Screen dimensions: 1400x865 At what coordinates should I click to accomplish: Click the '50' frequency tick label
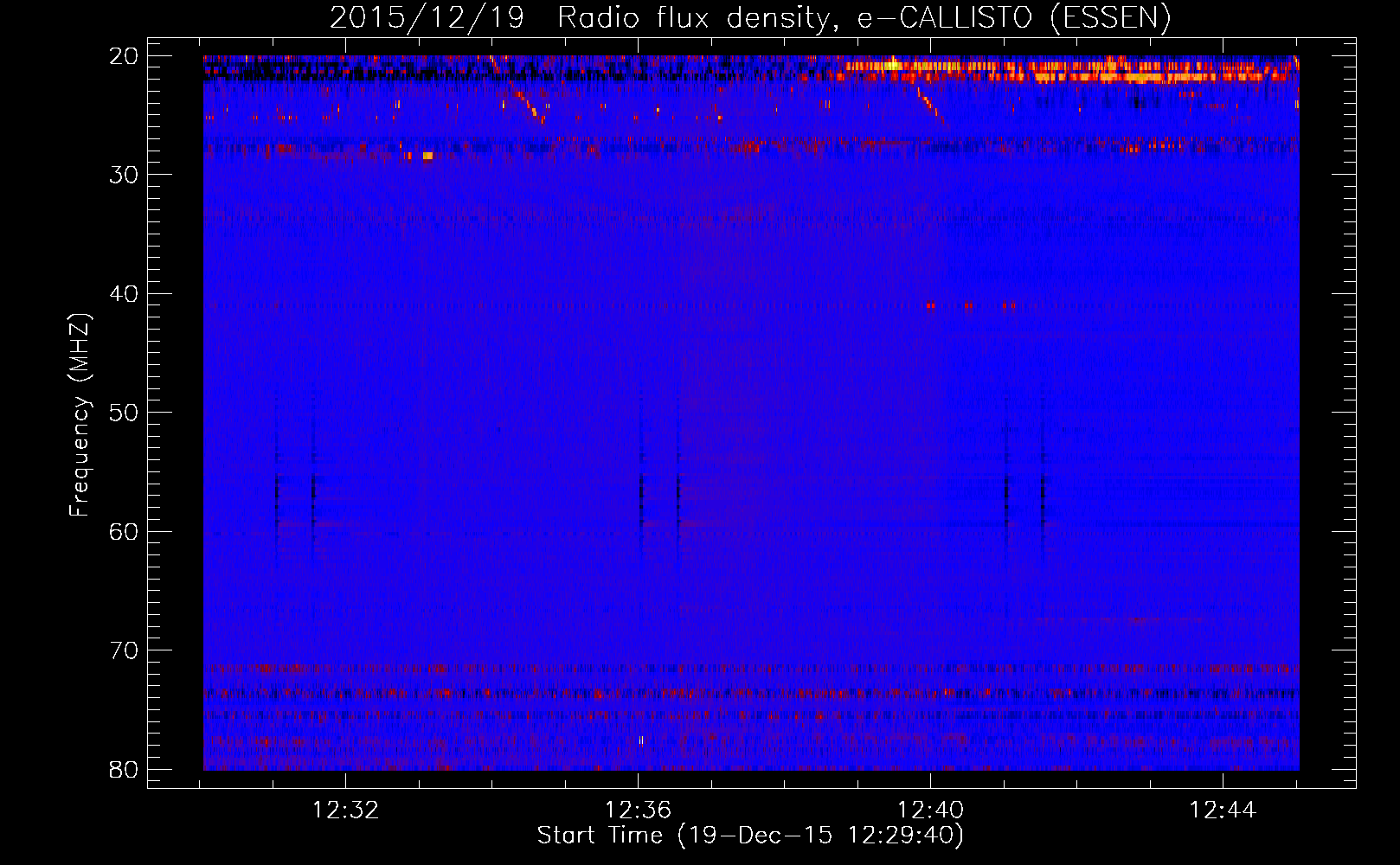125,413
